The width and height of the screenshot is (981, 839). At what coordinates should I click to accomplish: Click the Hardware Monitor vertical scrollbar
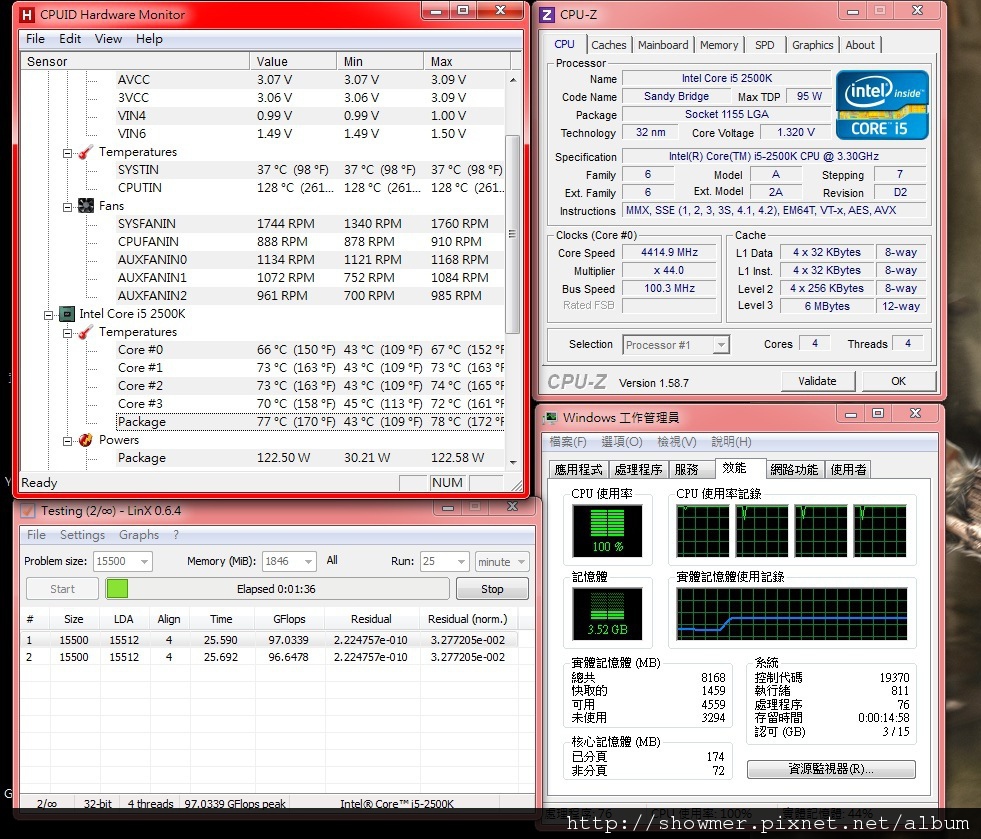click(x=513, y=230)
